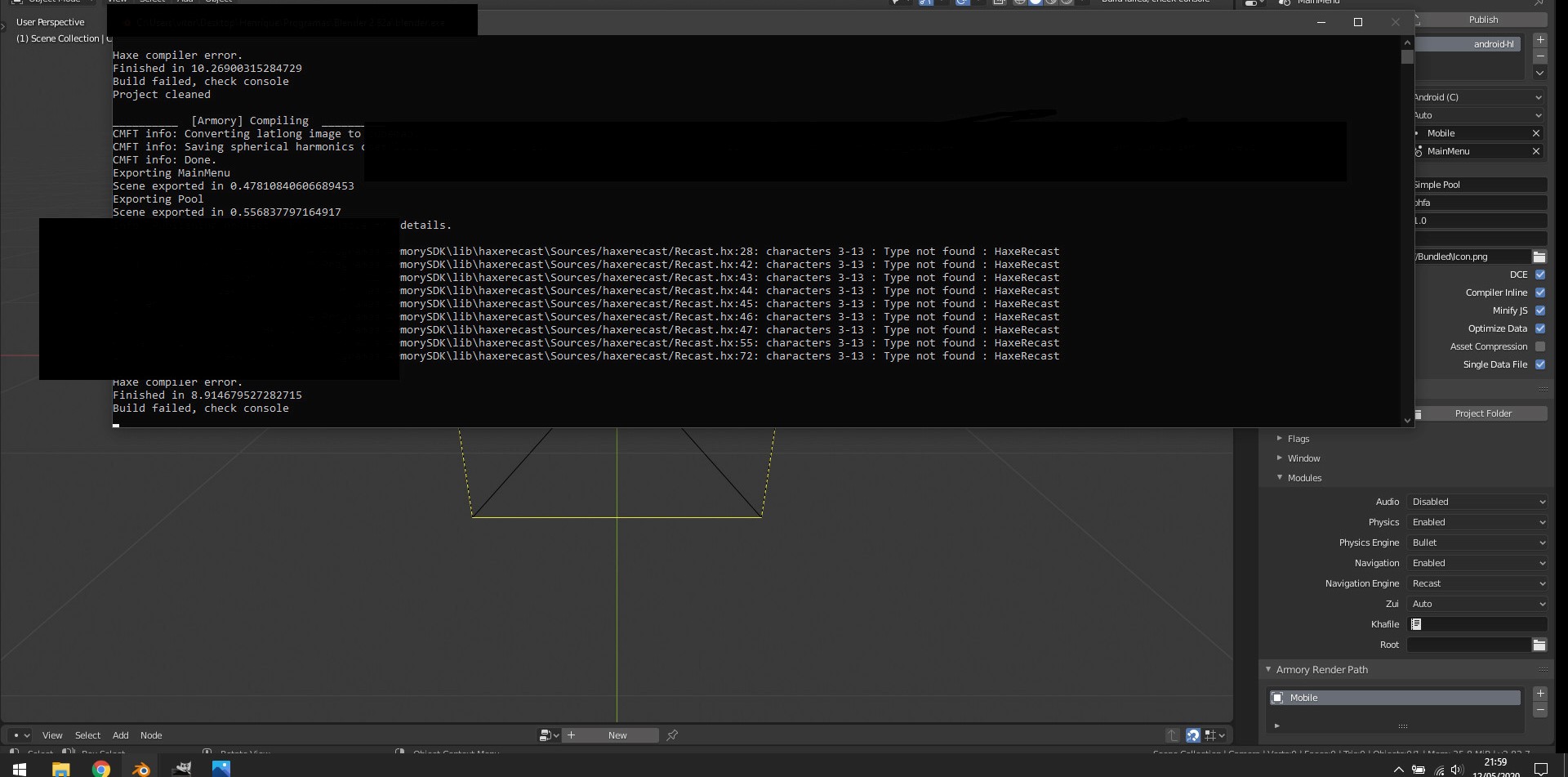Enable Asset Compression checkbox
Image resolution: width=1568 pixels, height=777 pixels.
1540,346
